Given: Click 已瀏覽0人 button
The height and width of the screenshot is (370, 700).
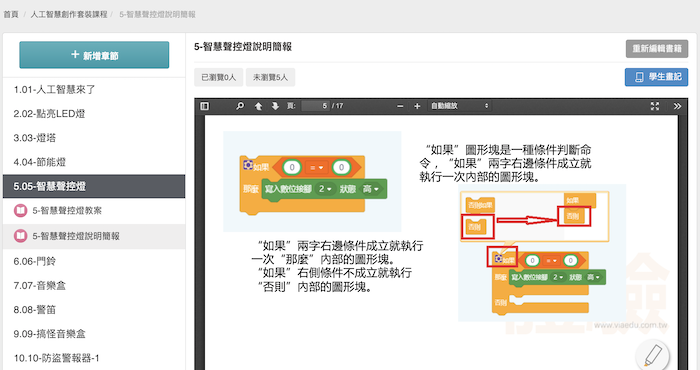Looking at the screenshot, I should pyautogui.click(x=219, y=77).
